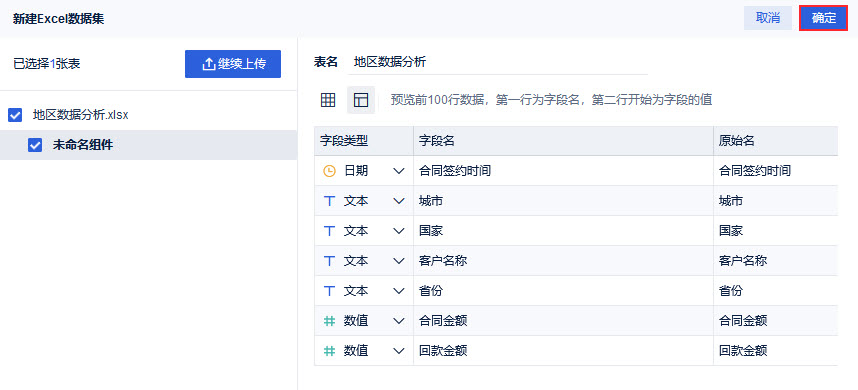Select the field layout view icon
The width and height of the screenshot is (858, 390).
pos(361,100)
